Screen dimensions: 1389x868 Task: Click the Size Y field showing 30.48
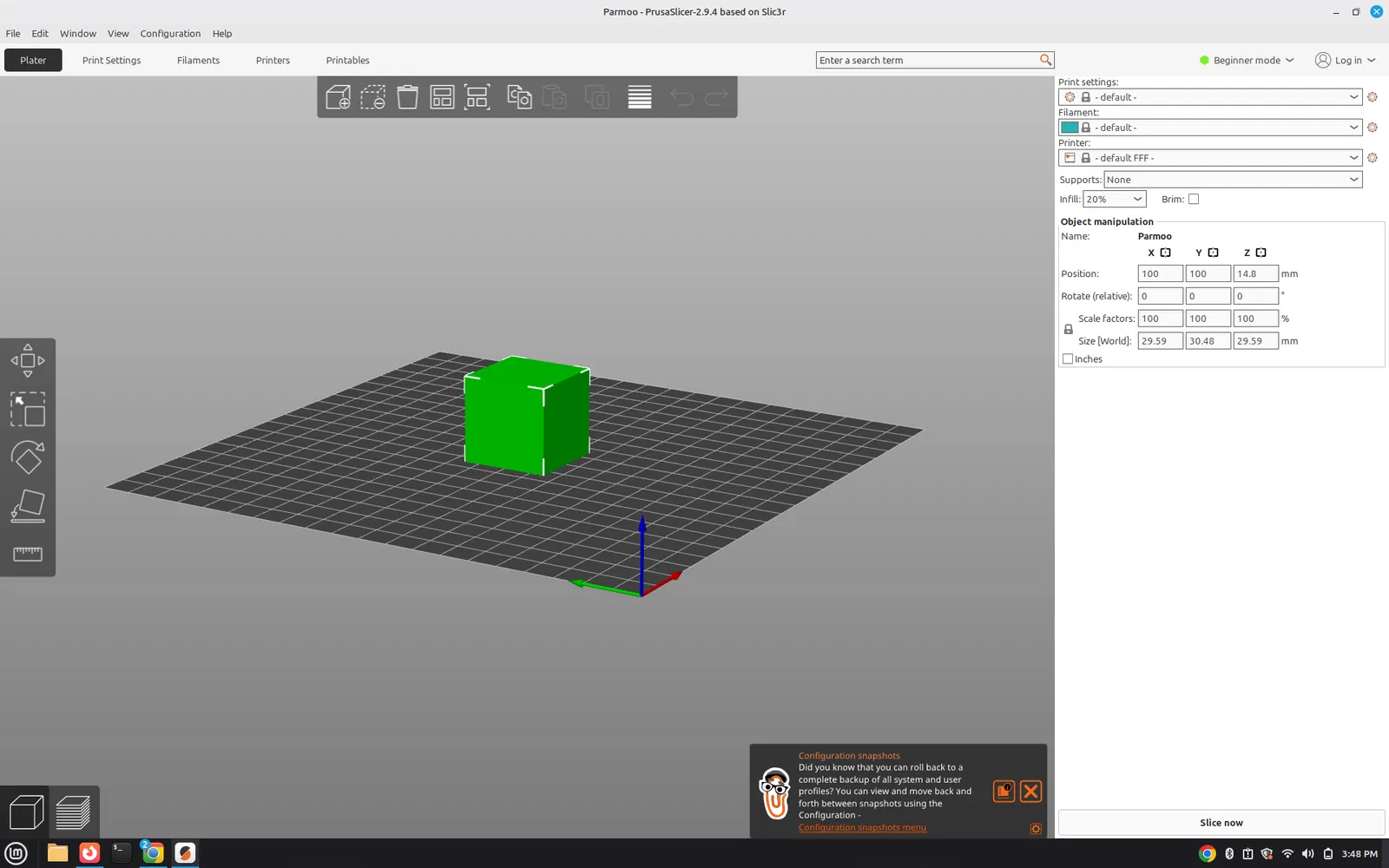1208,341
